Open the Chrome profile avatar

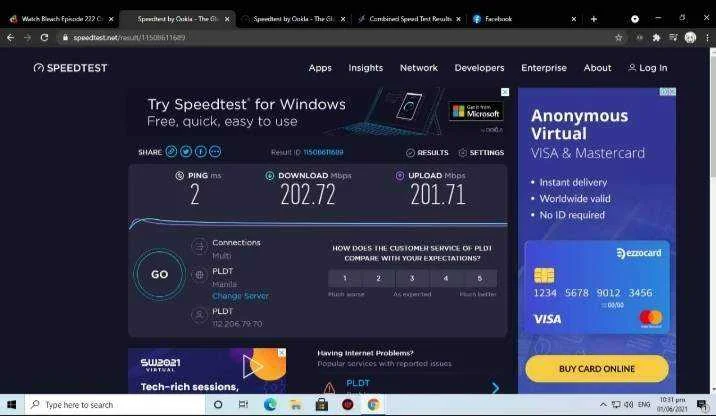coord(690,37)
